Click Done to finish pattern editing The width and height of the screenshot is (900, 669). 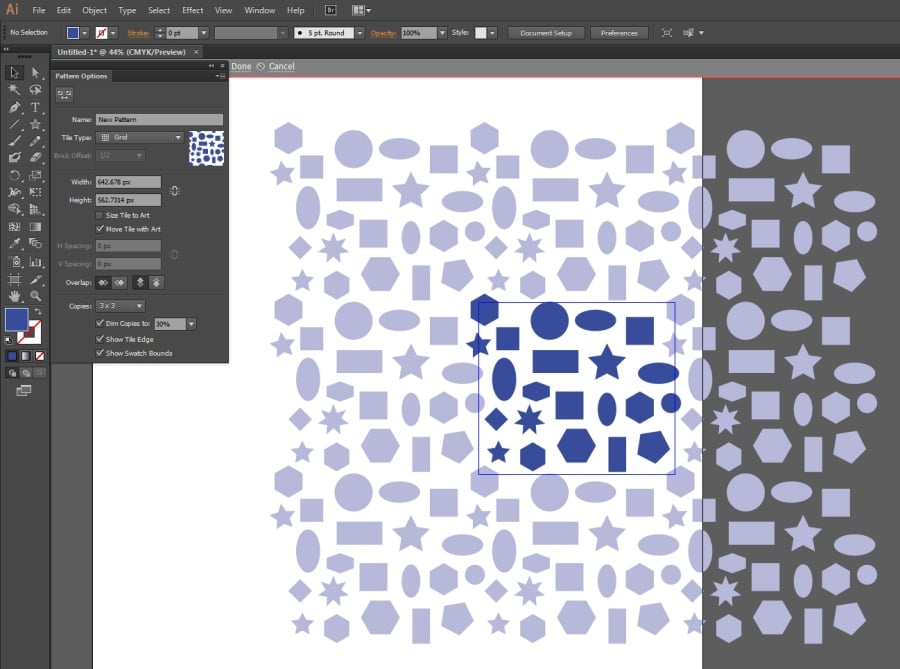click(241, 66)
